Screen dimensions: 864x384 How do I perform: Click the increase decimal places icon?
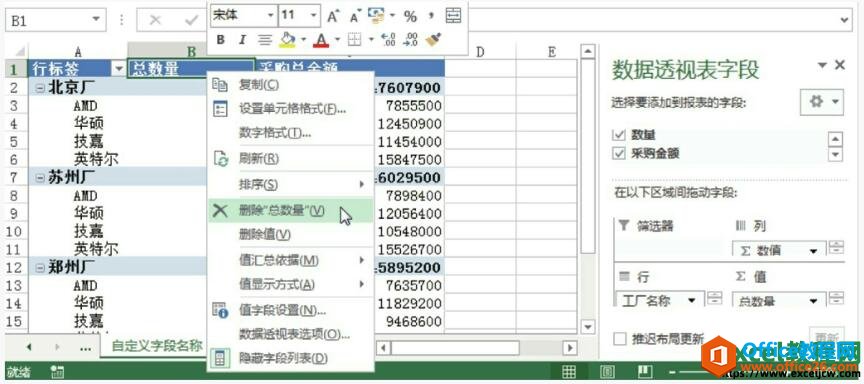click(388, 40)
